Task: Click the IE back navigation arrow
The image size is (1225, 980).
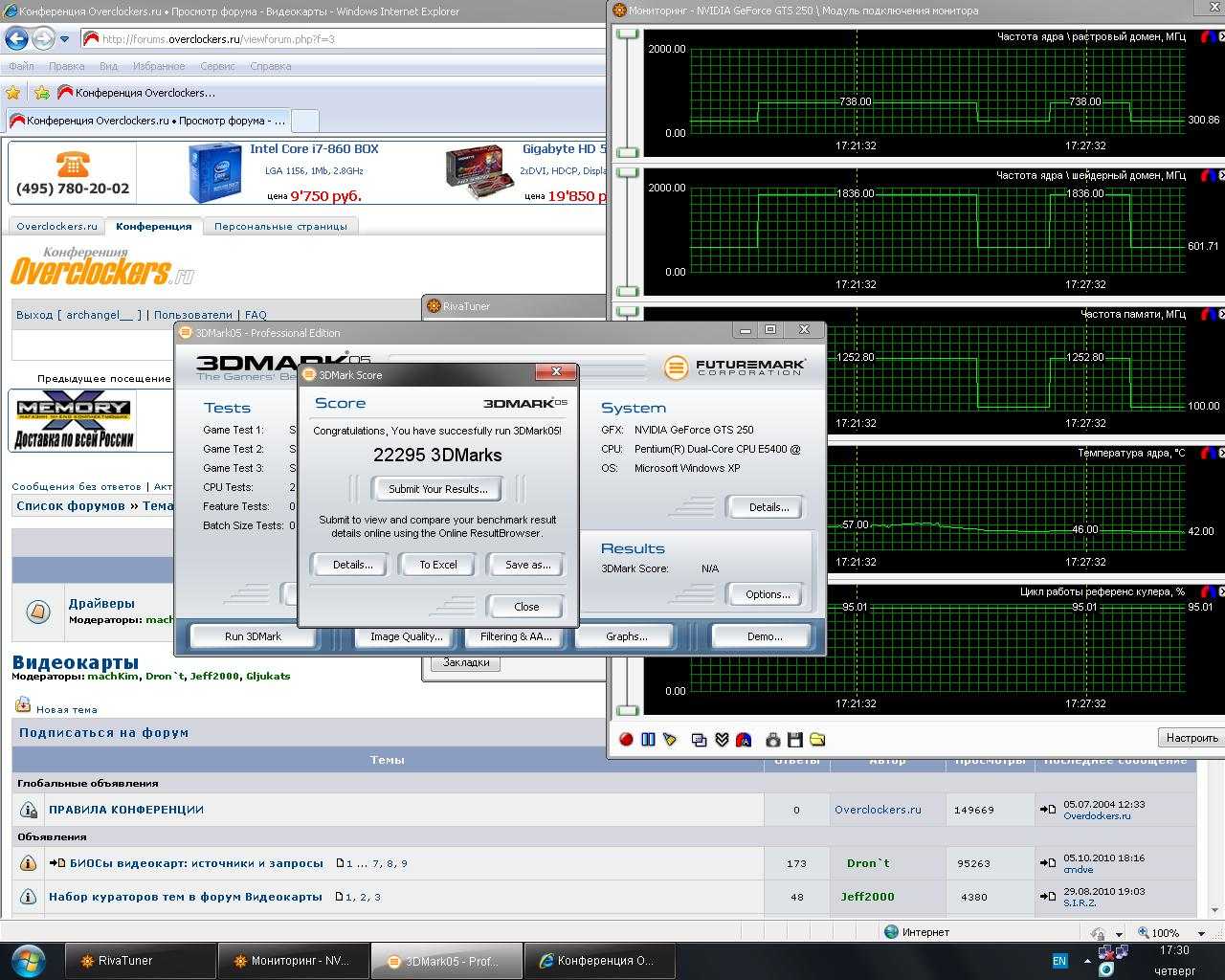Action: (x=16, y=39)
